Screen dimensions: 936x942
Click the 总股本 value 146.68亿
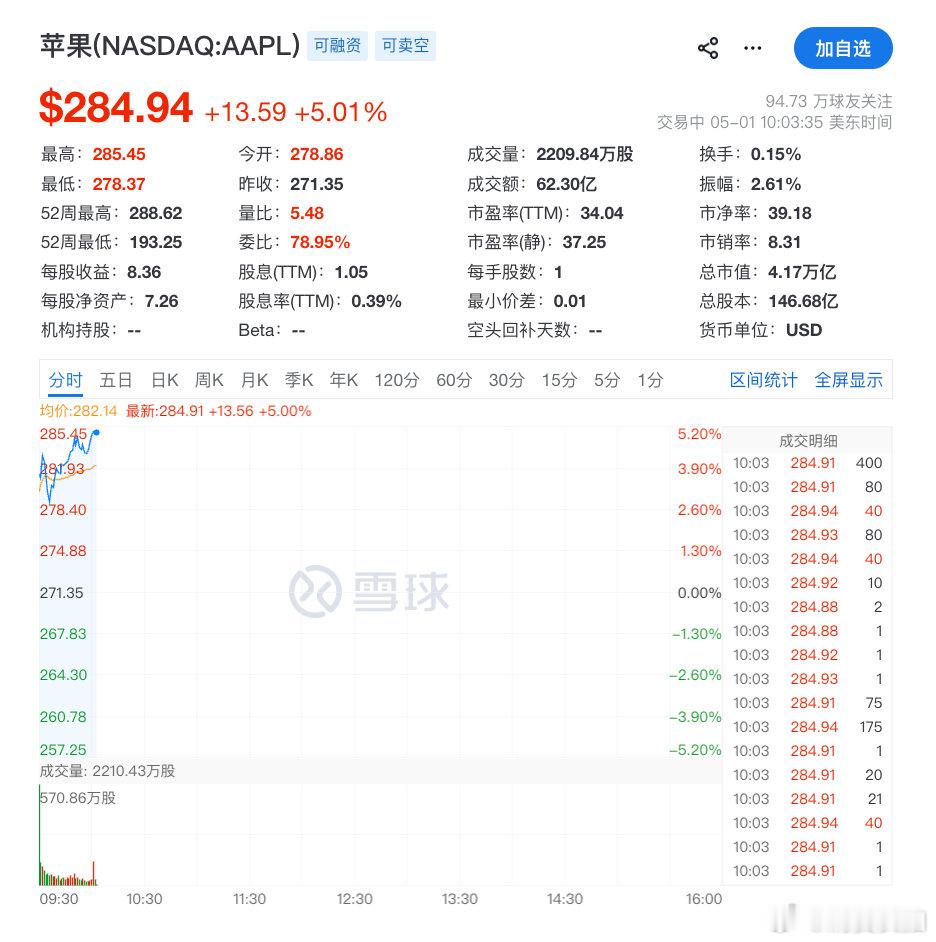click(x=803, y=301)
